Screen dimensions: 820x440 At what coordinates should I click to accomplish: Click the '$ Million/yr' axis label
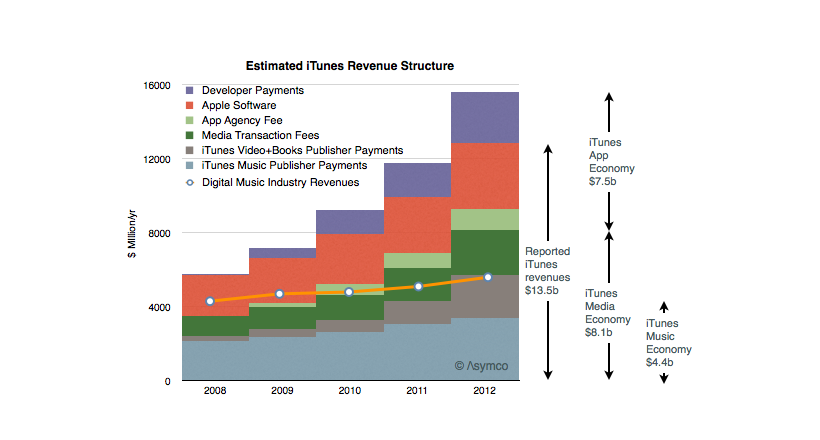[131, 233]
